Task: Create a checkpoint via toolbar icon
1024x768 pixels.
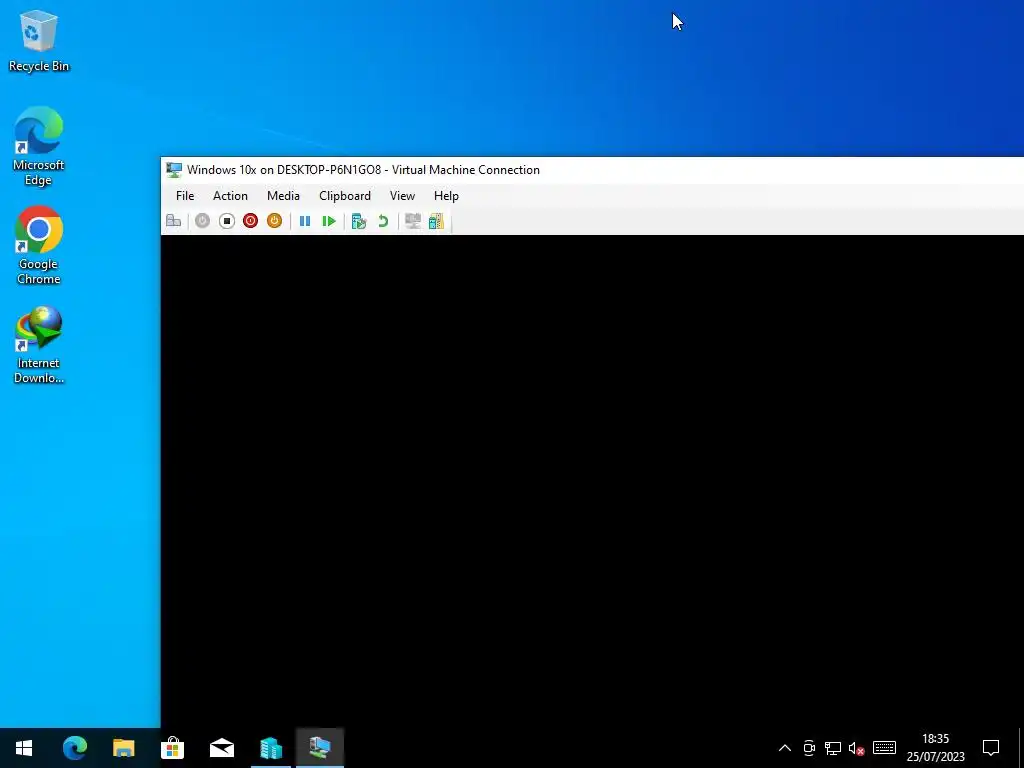Action: click(x=359, y=221)
